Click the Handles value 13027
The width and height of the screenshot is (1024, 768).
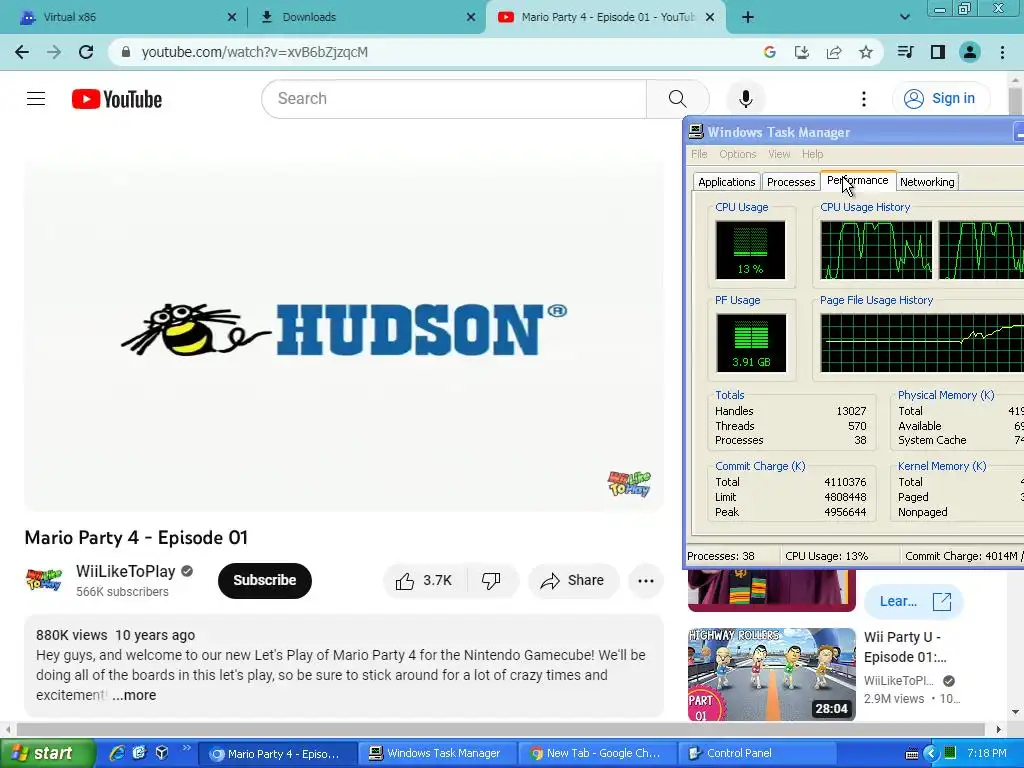pyautogui.click(x=851, y=411)
